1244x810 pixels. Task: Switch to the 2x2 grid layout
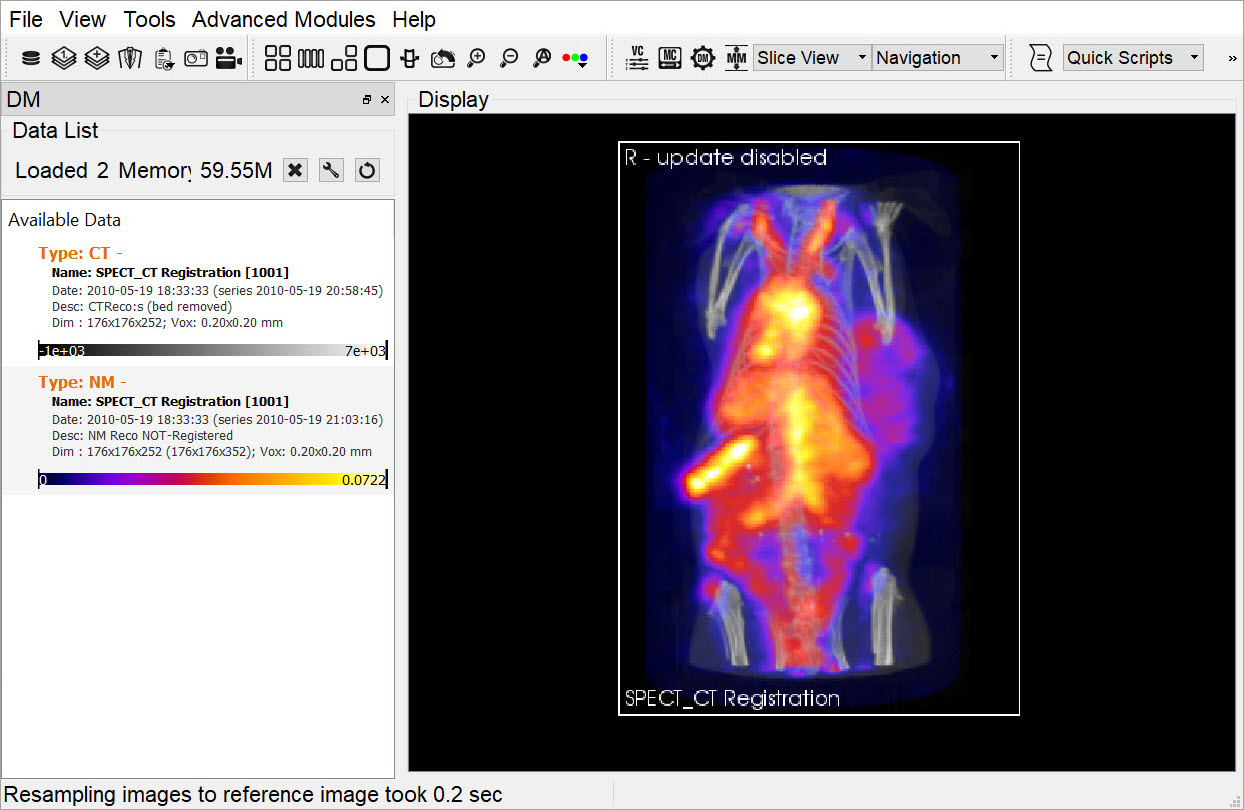click(x=278, y=58)
